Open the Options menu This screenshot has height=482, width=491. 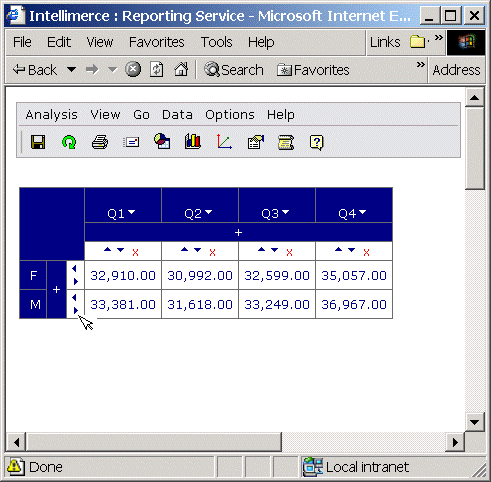(x=230, y=115)
